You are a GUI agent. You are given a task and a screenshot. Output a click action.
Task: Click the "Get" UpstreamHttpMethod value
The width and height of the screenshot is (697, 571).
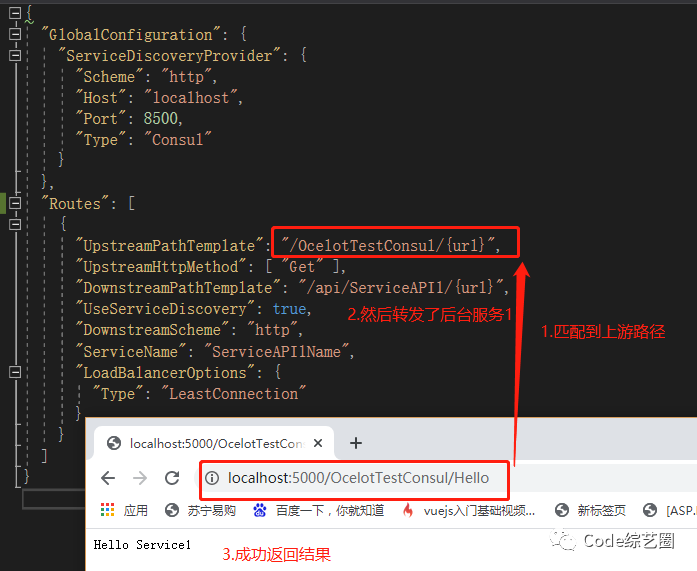pos(302,267)
